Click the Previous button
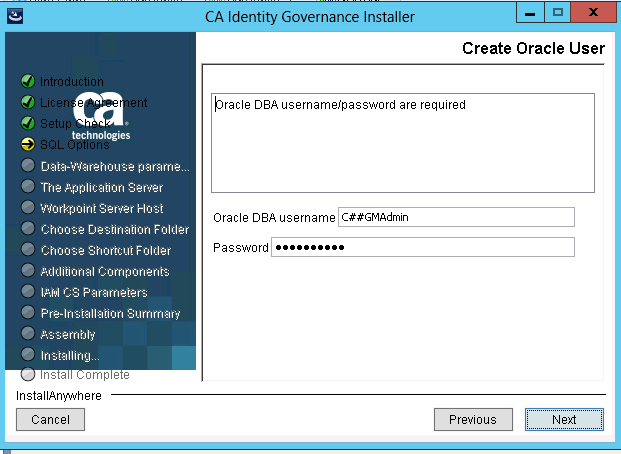The image size is (621, 454). tap(473, 420)
